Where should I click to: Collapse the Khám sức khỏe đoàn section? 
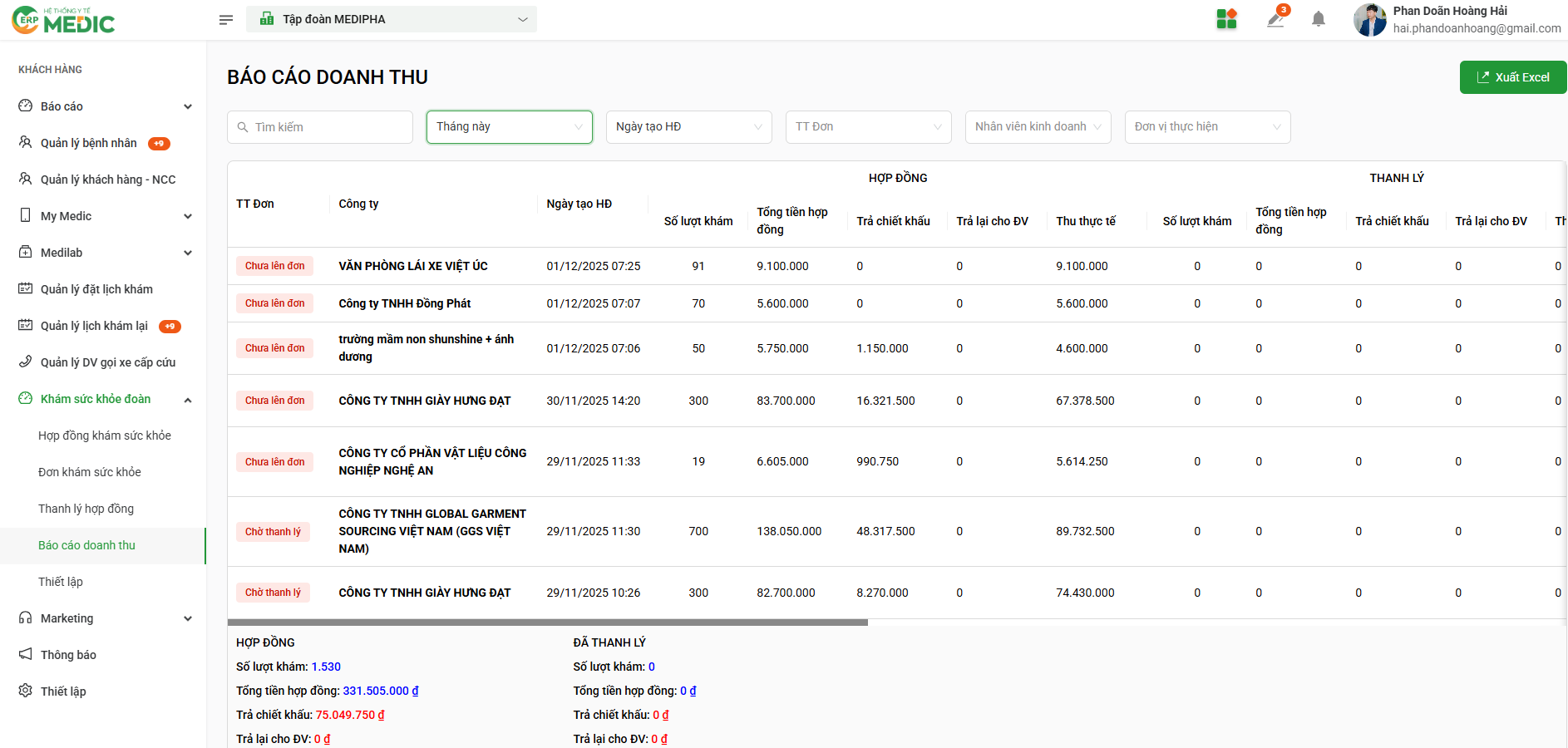188,400
